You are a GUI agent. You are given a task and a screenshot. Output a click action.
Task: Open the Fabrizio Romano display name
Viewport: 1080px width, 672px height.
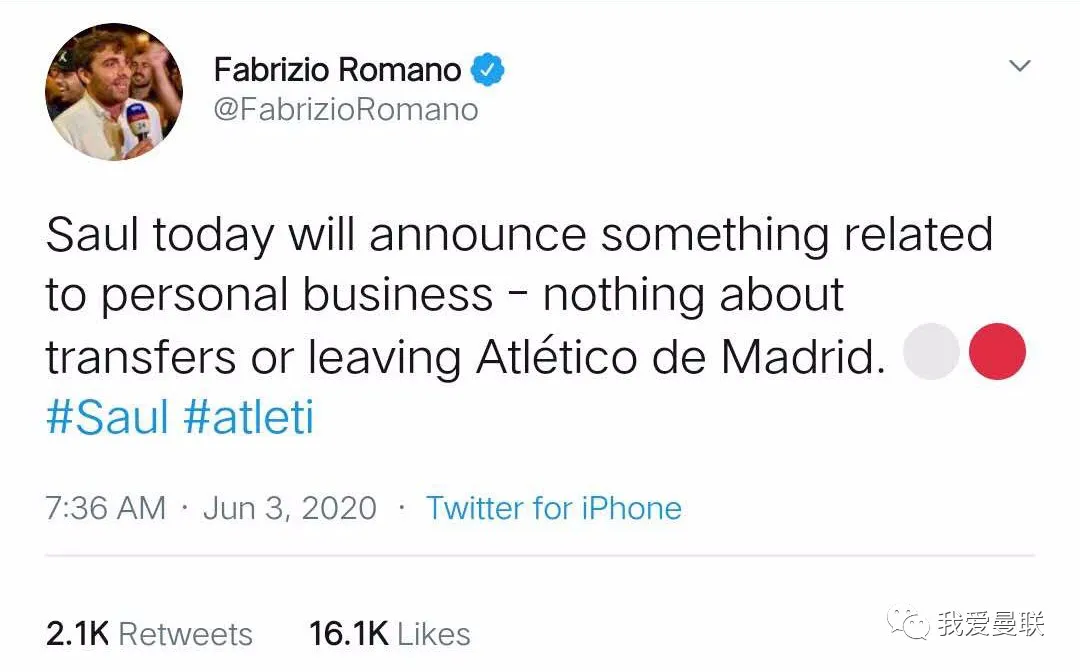pyautogui.click(x=337, y=70)
